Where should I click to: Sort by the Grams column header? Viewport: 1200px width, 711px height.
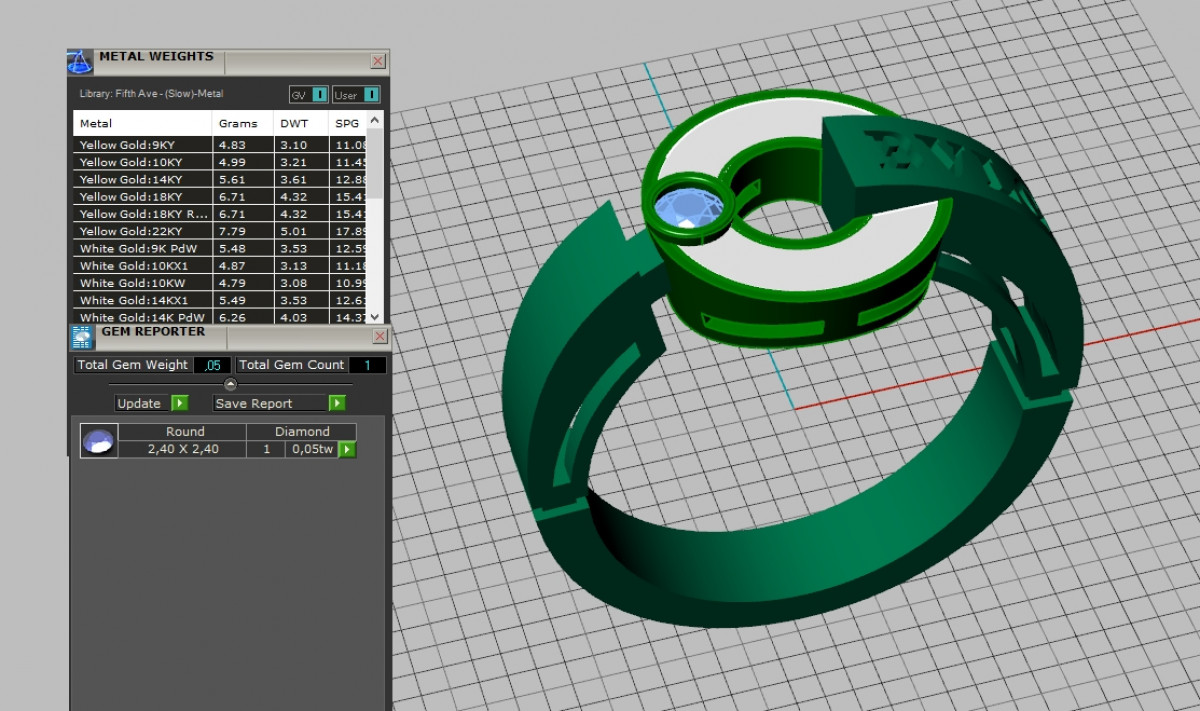point(238,124)
